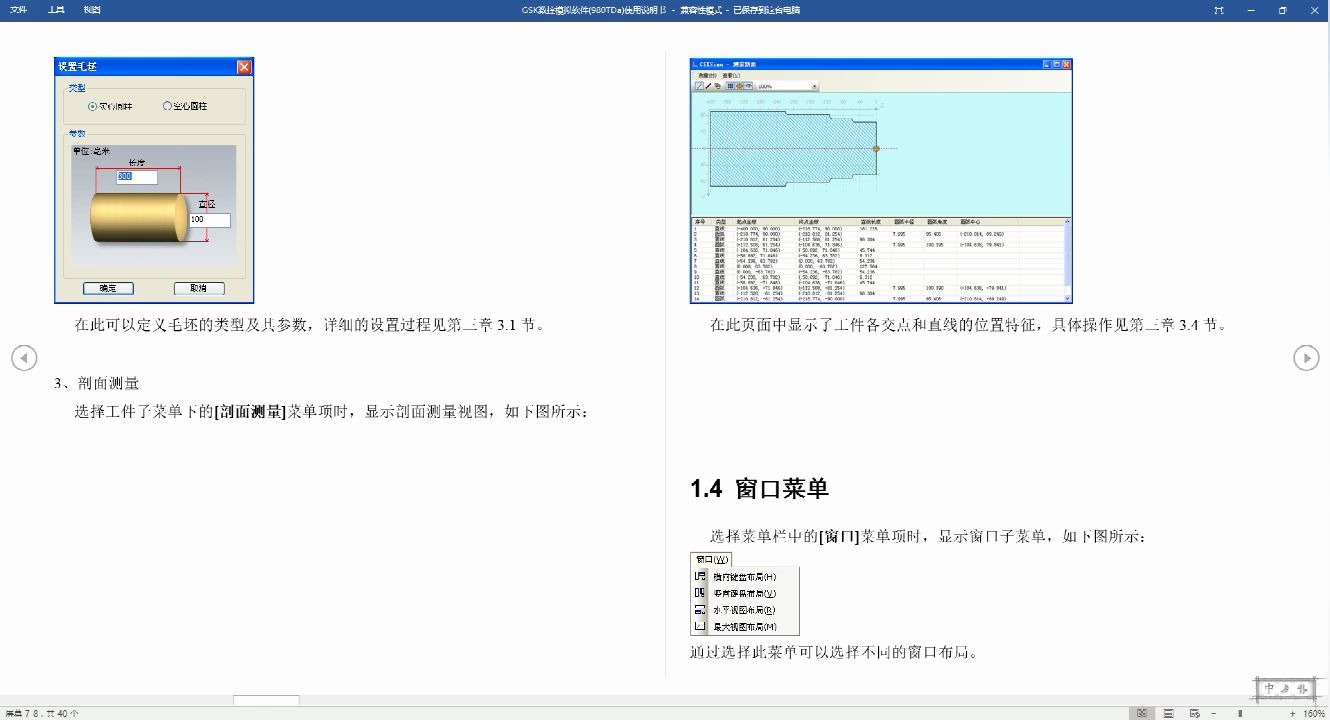This screenshot has width=1330, height=720.
Task: Click the paragraph starting 在此页面中显示了工件各交点
Action: click(x=968, y=325)
